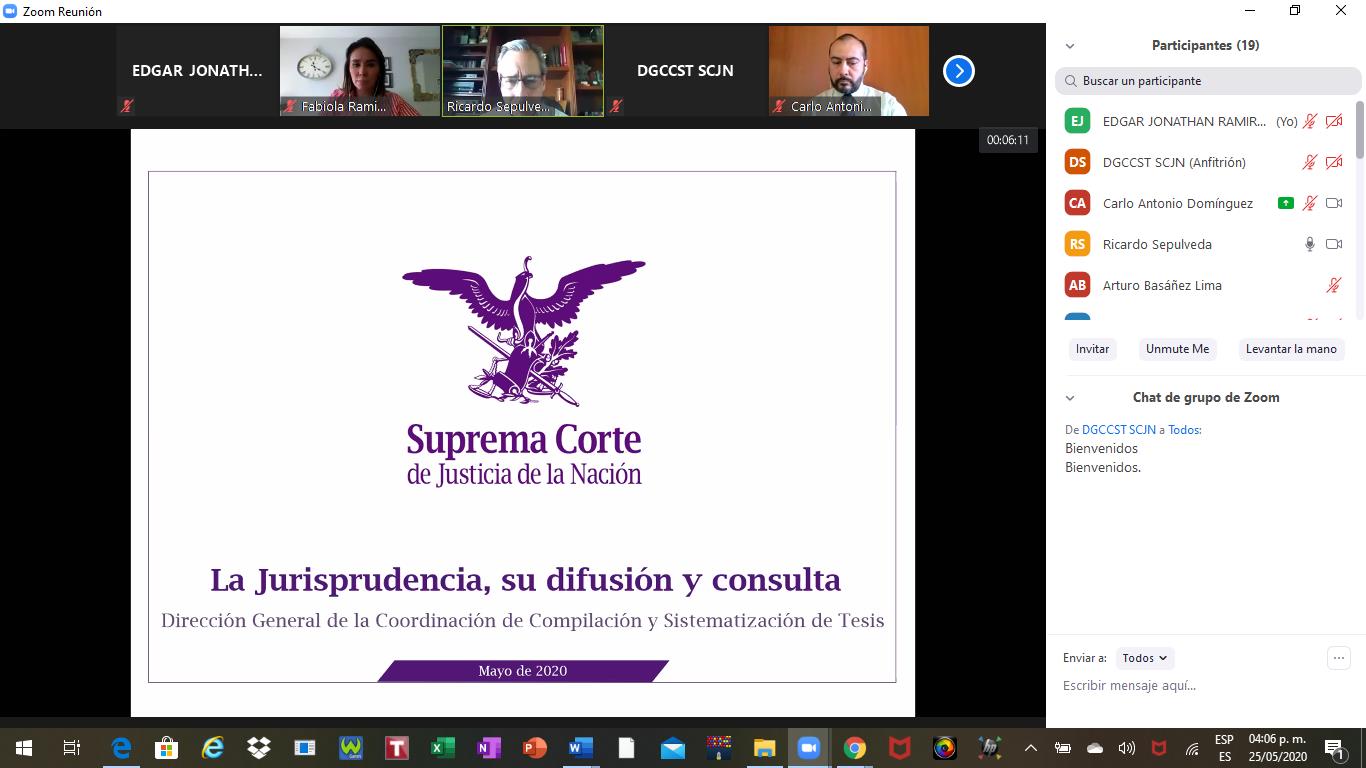Image resolution: width=1366 pixels, height=768 pixels.
Task: Select the DGCCST SCJN video tile
Action: click(686, 71)
